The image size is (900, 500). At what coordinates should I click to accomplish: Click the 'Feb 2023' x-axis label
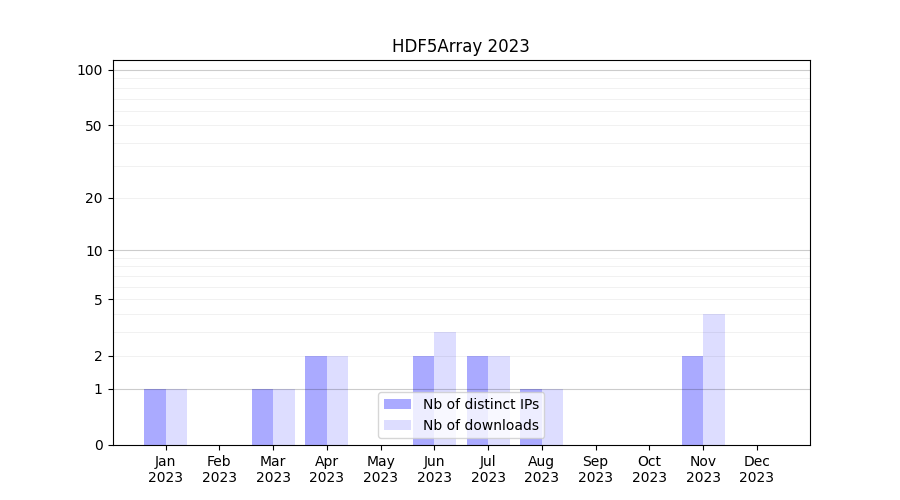coord(219,469)
